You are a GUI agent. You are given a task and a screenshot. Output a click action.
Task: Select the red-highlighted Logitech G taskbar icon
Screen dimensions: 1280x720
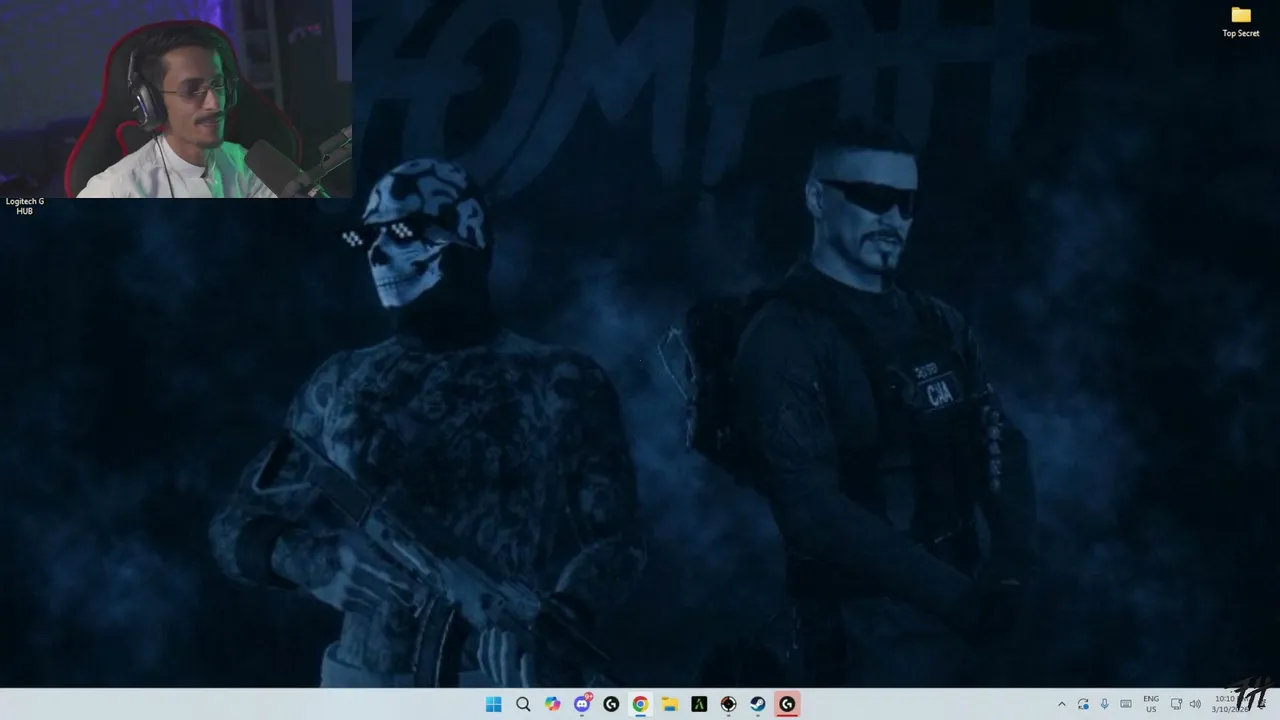(787, 704)
